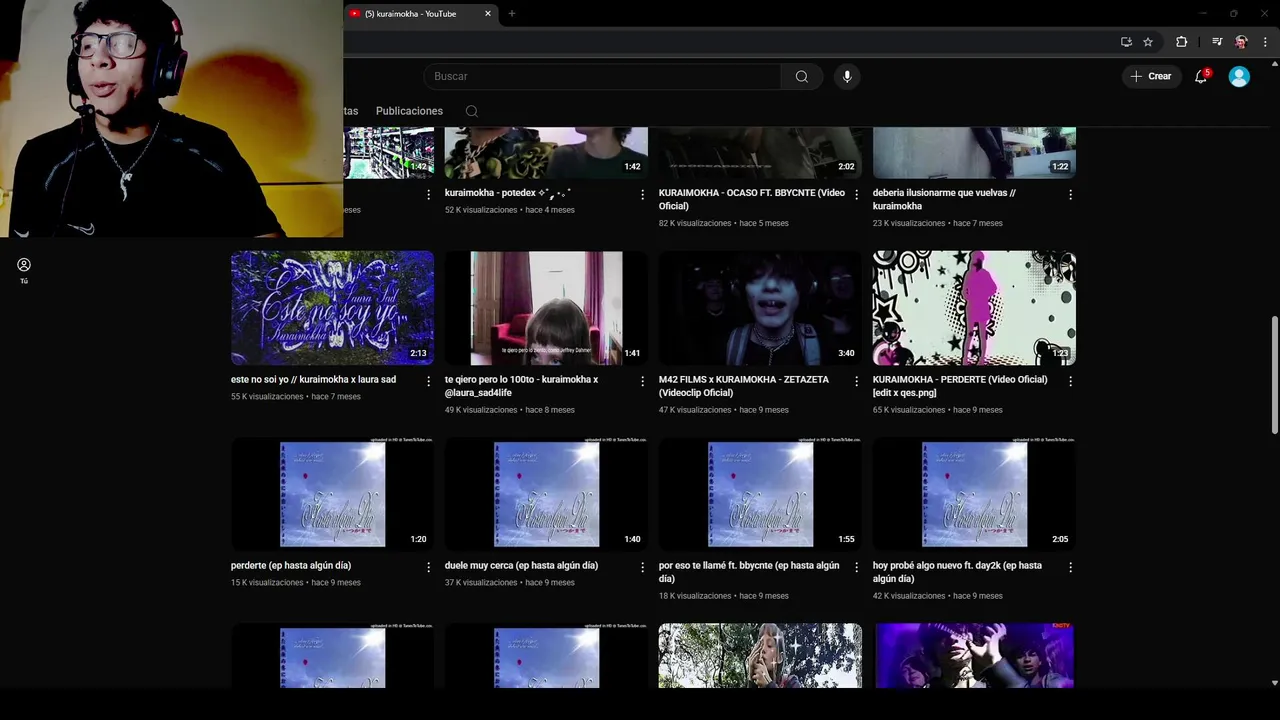Switch to the Publicaciones tab
Screen dimensions: 1280x720
tap(409, 111)
